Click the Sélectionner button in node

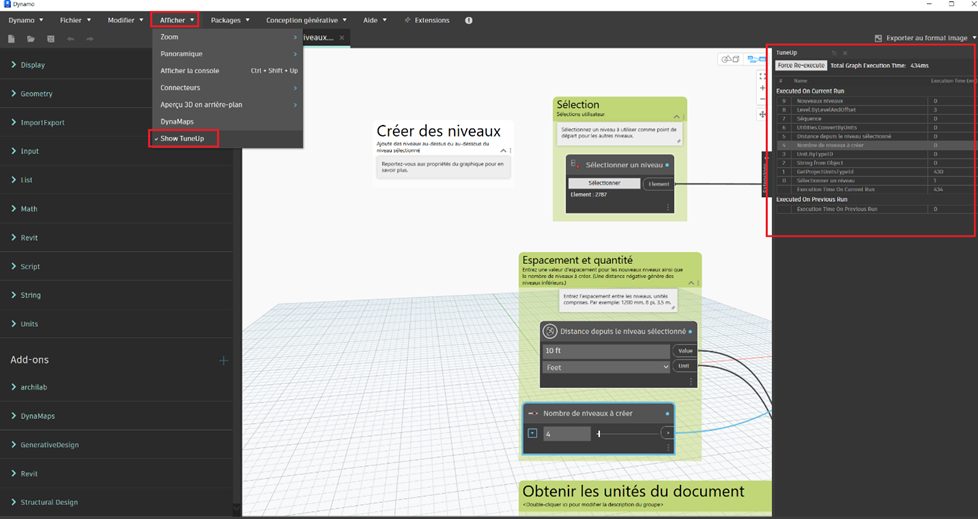604,183
